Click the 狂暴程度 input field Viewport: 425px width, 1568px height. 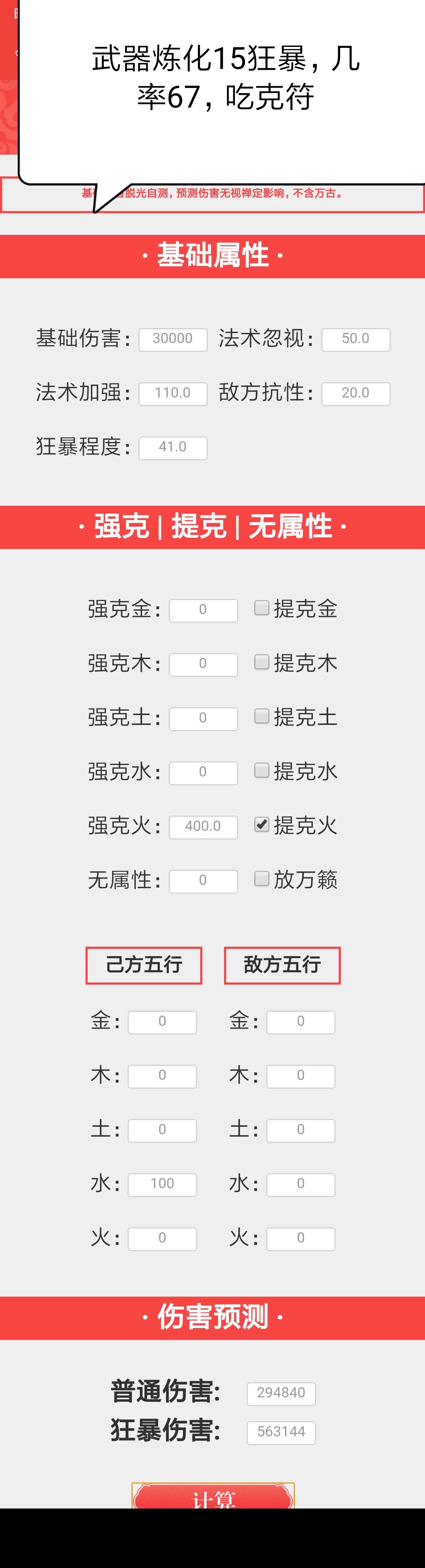[x=173, y=448]
